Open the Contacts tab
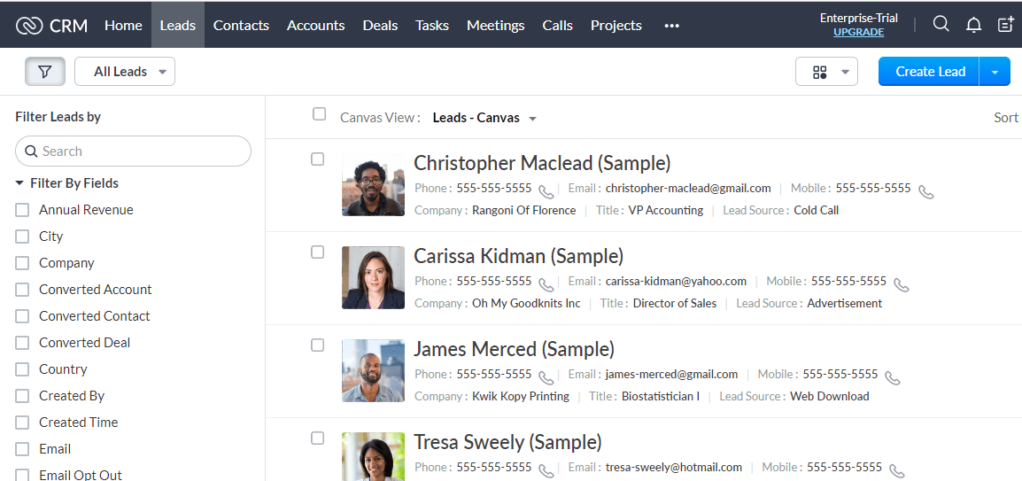The height and width of the screenshot is (481, 1022). pyautogui.click(x=241, y=25)
